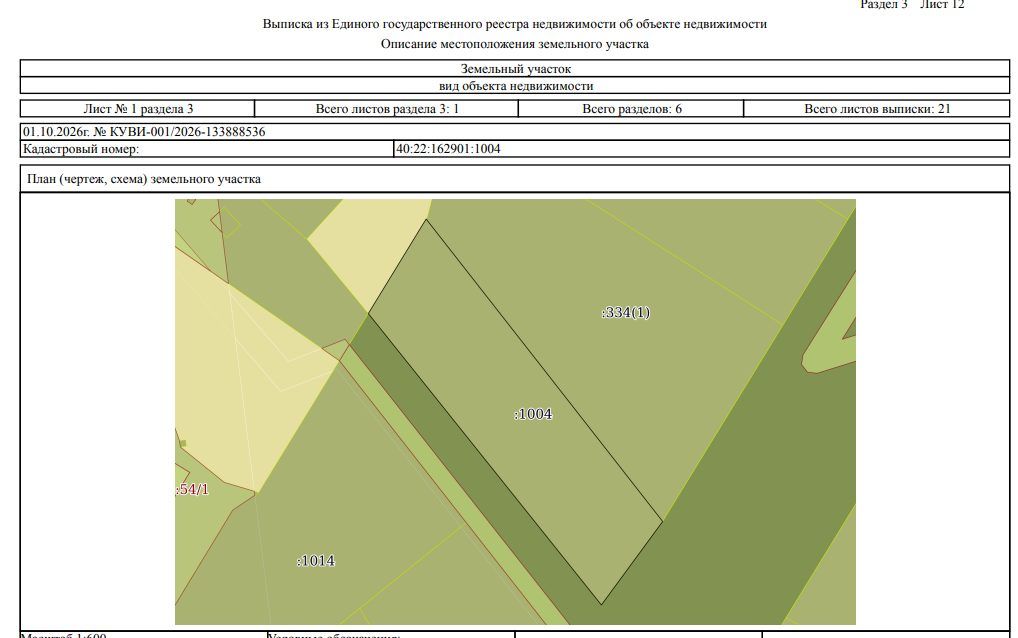Select the red ":54/1" parcel label
Viewport: 1018px width, 638px height.
[192, 489]
